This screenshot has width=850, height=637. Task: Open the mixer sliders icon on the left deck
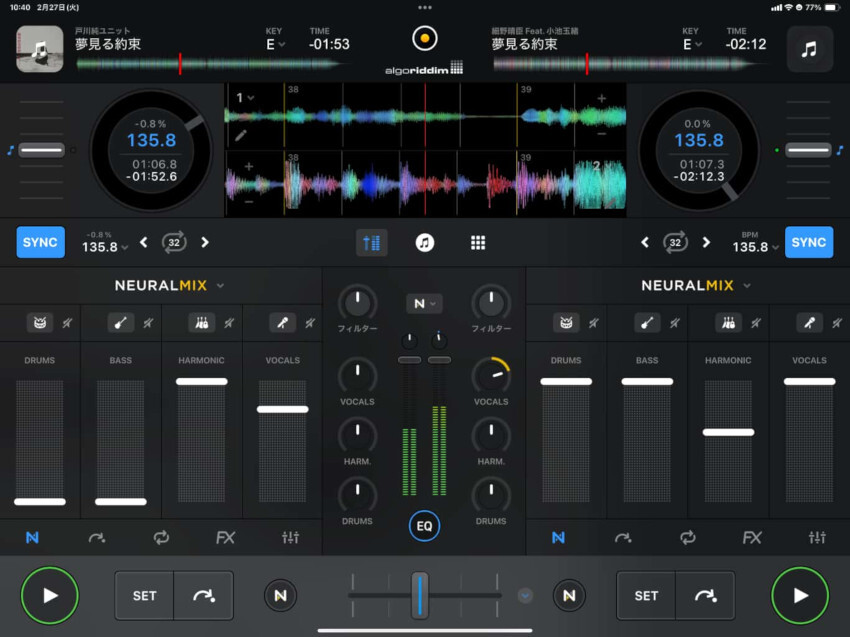pyautogui.click(x=290, y=538)
